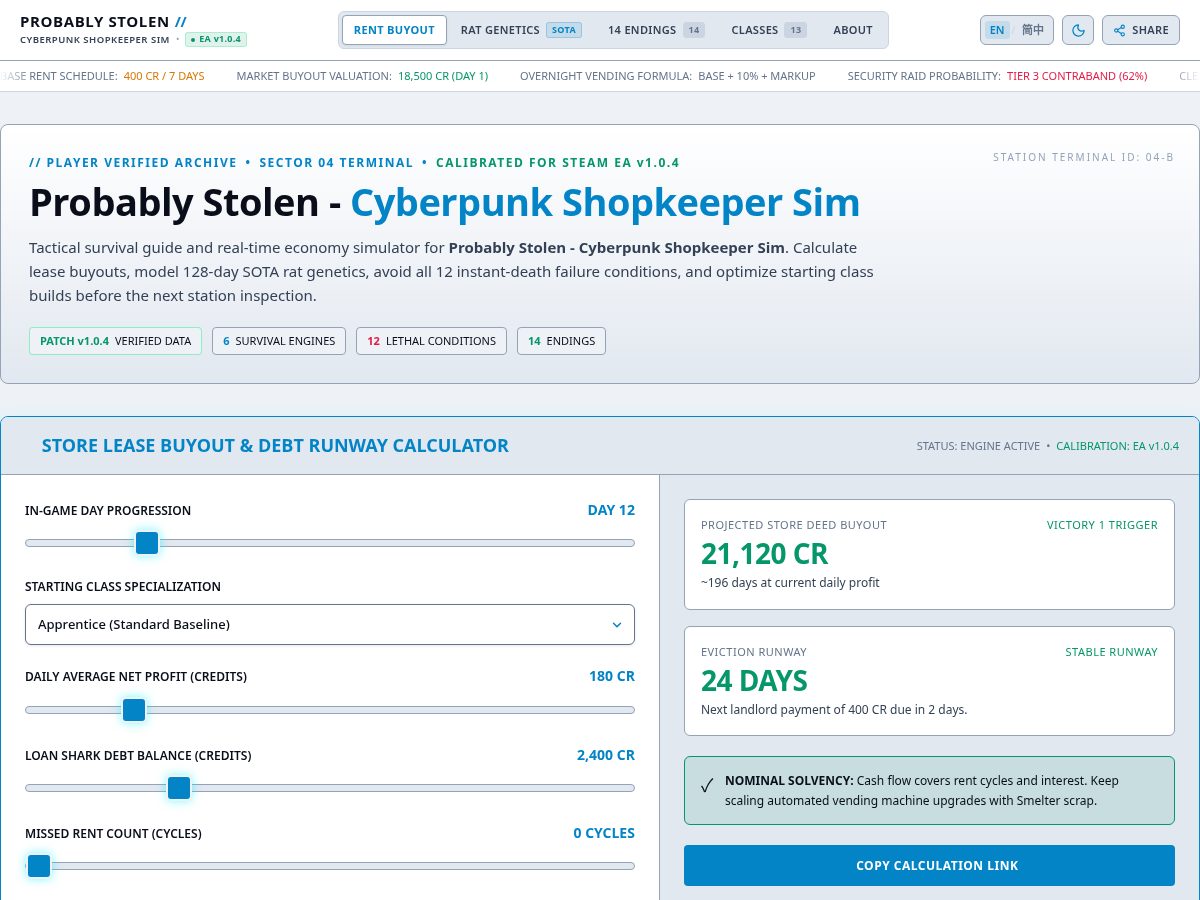Click ticker Overnight Vending Formula entry
The width and height of the screenshot is (1200, 900).
pyautogui.click(x=667, y=76)
